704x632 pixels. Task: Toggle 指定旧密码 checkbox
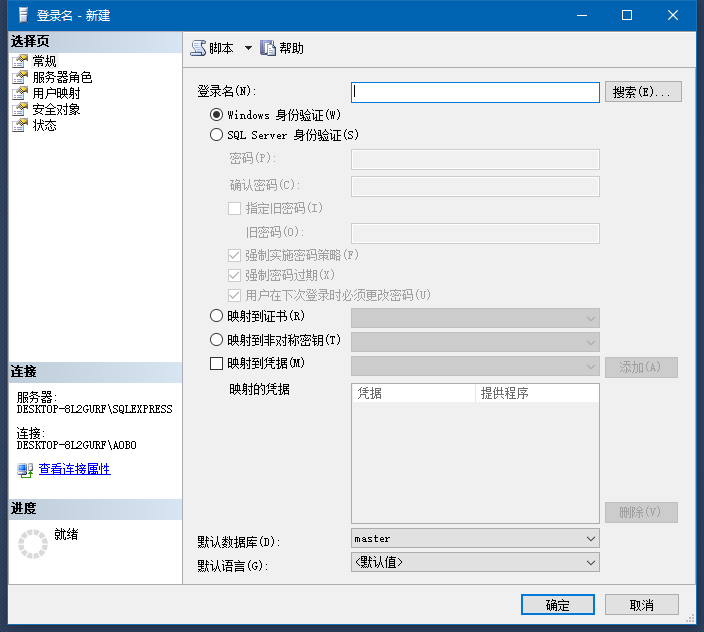(x=234, y=208)
